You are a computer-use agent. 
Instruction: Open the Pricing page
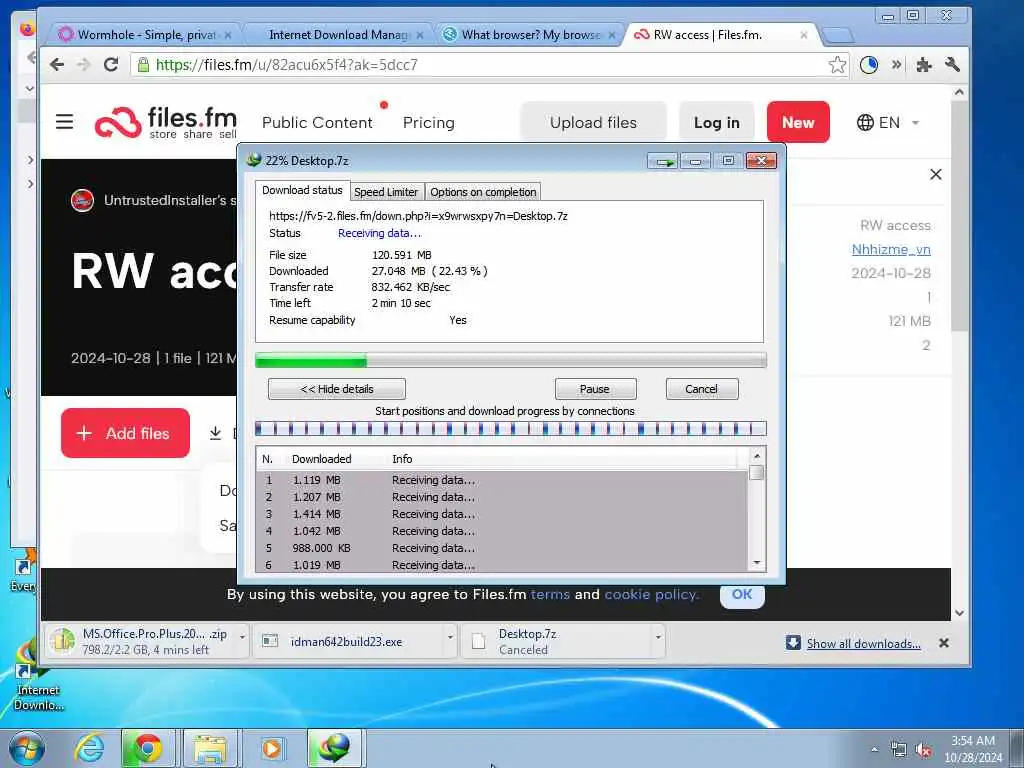click(428, 123)
